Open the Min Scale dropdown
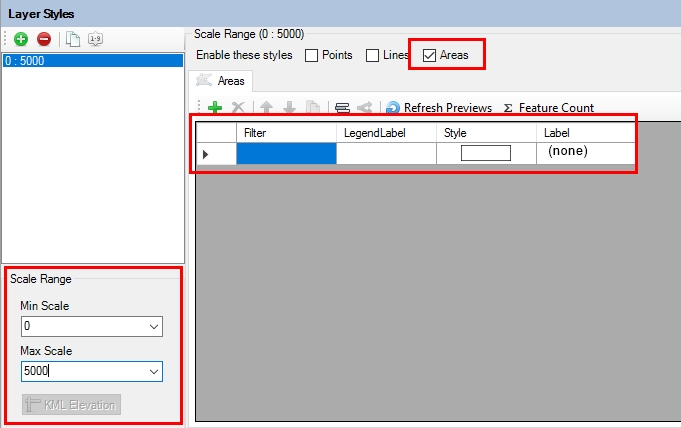 tap(153, 326)
